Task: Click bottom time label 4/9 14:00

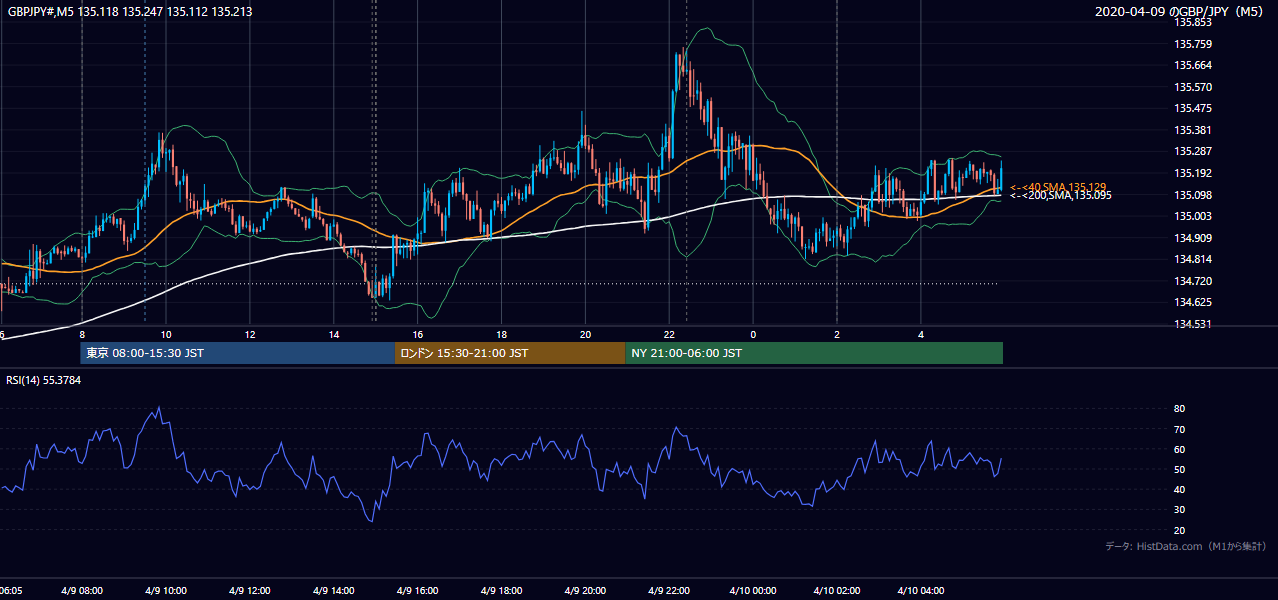Action: (x=334, y=591)
